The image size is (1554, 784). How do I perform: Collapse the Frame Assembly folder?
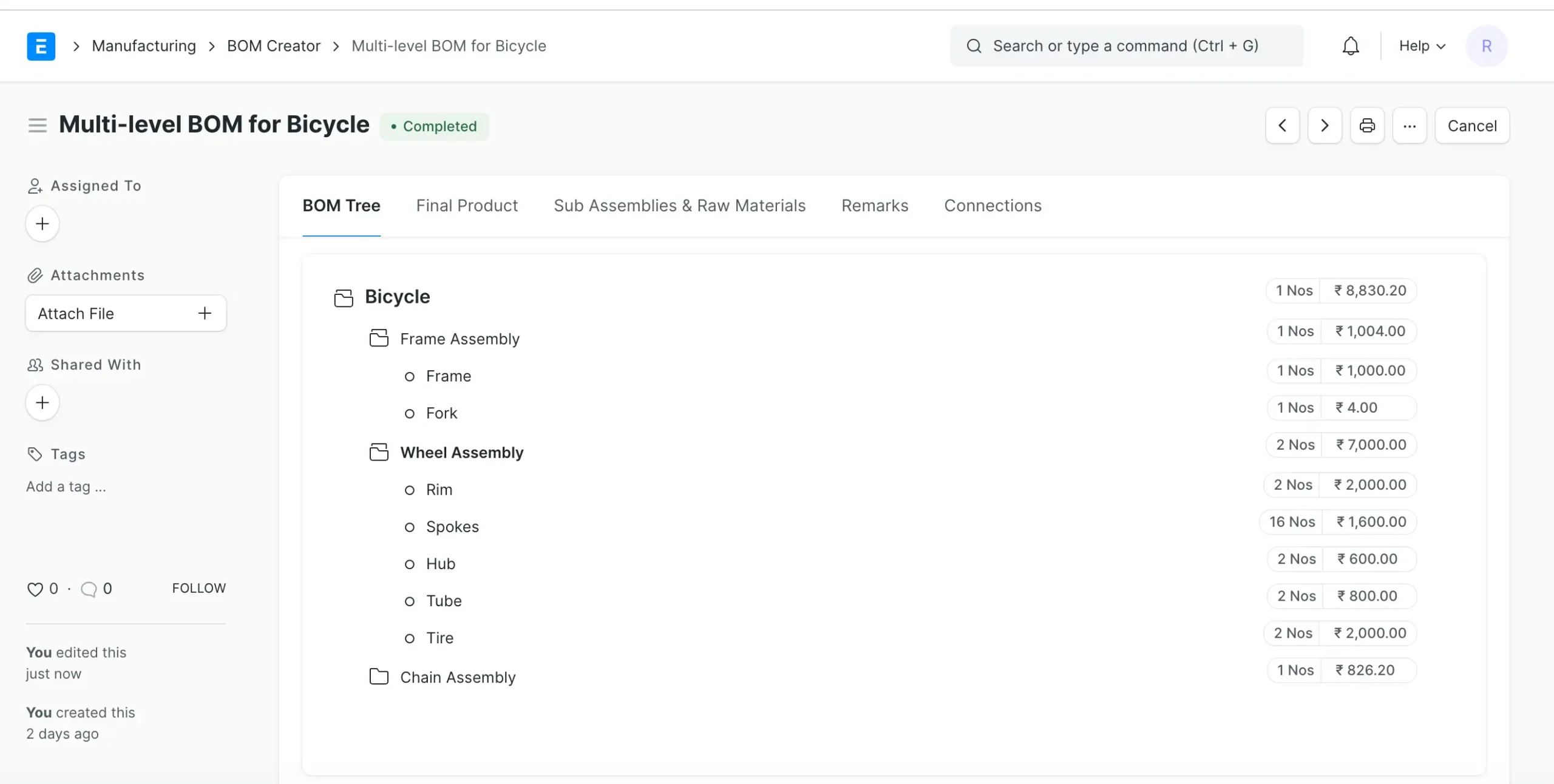click(379, 338)
